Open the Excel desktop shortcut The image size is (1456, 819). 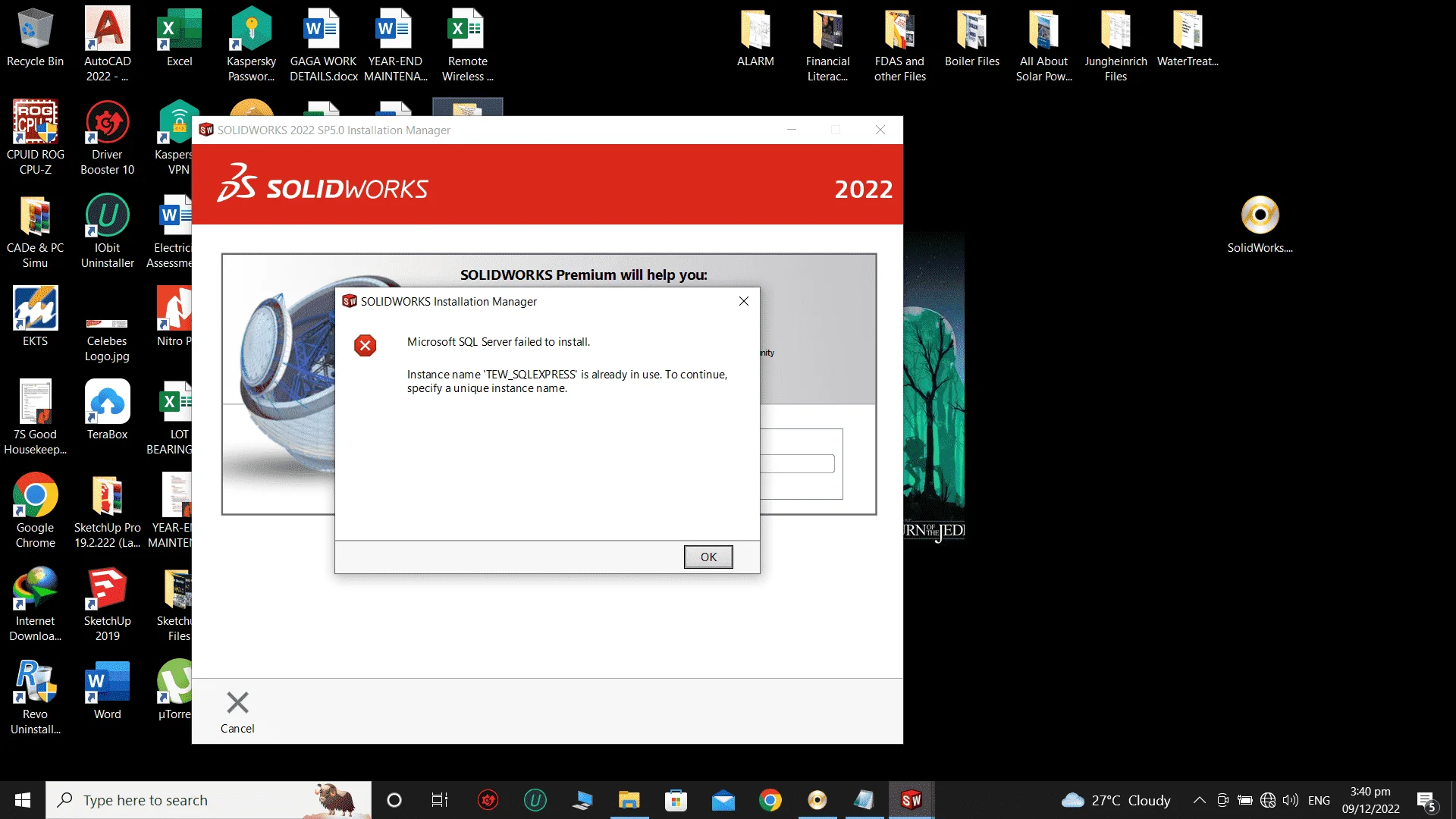179,38
